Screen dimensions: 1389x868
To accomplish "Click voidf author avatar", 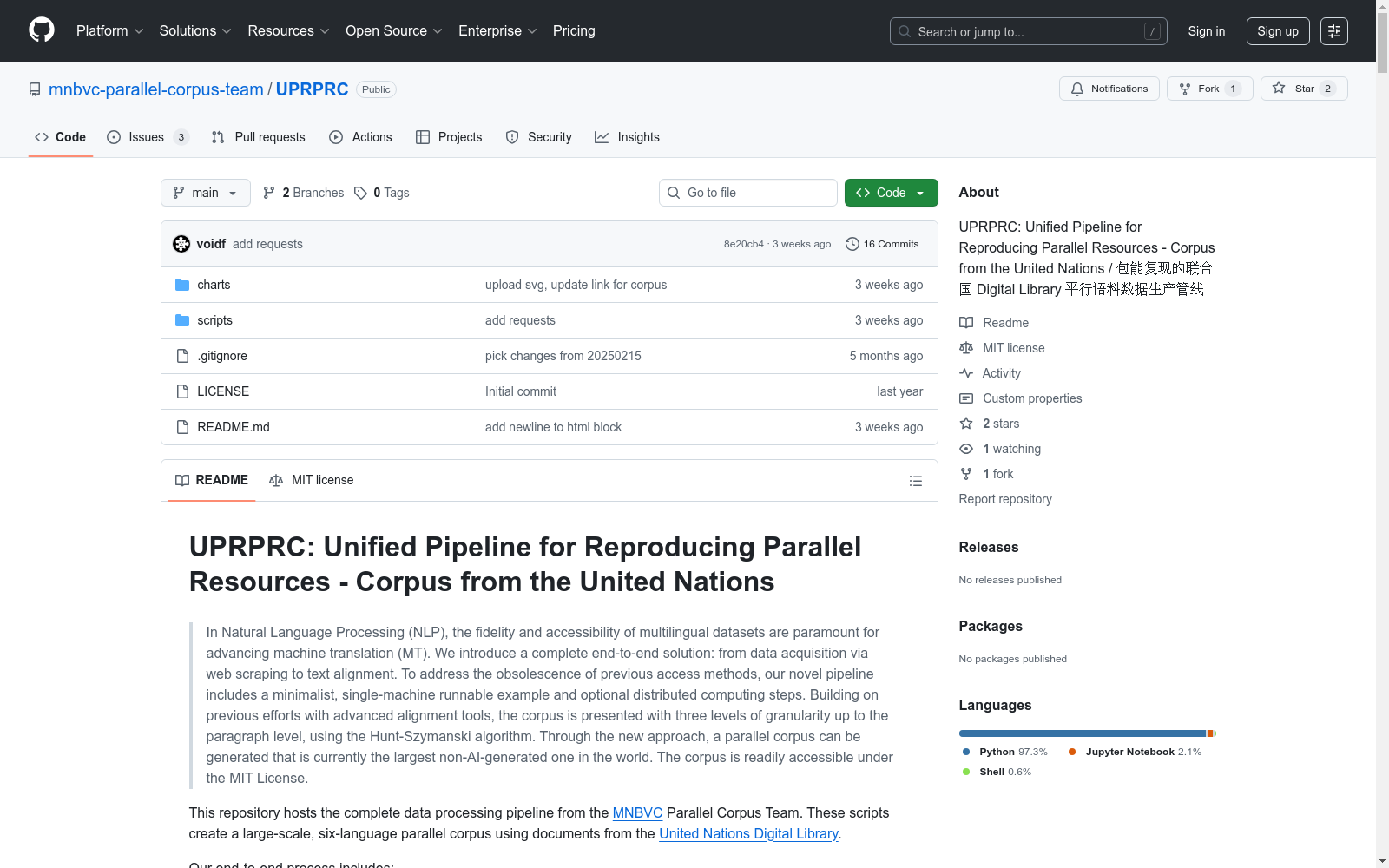I will click(x=181, y=244).
